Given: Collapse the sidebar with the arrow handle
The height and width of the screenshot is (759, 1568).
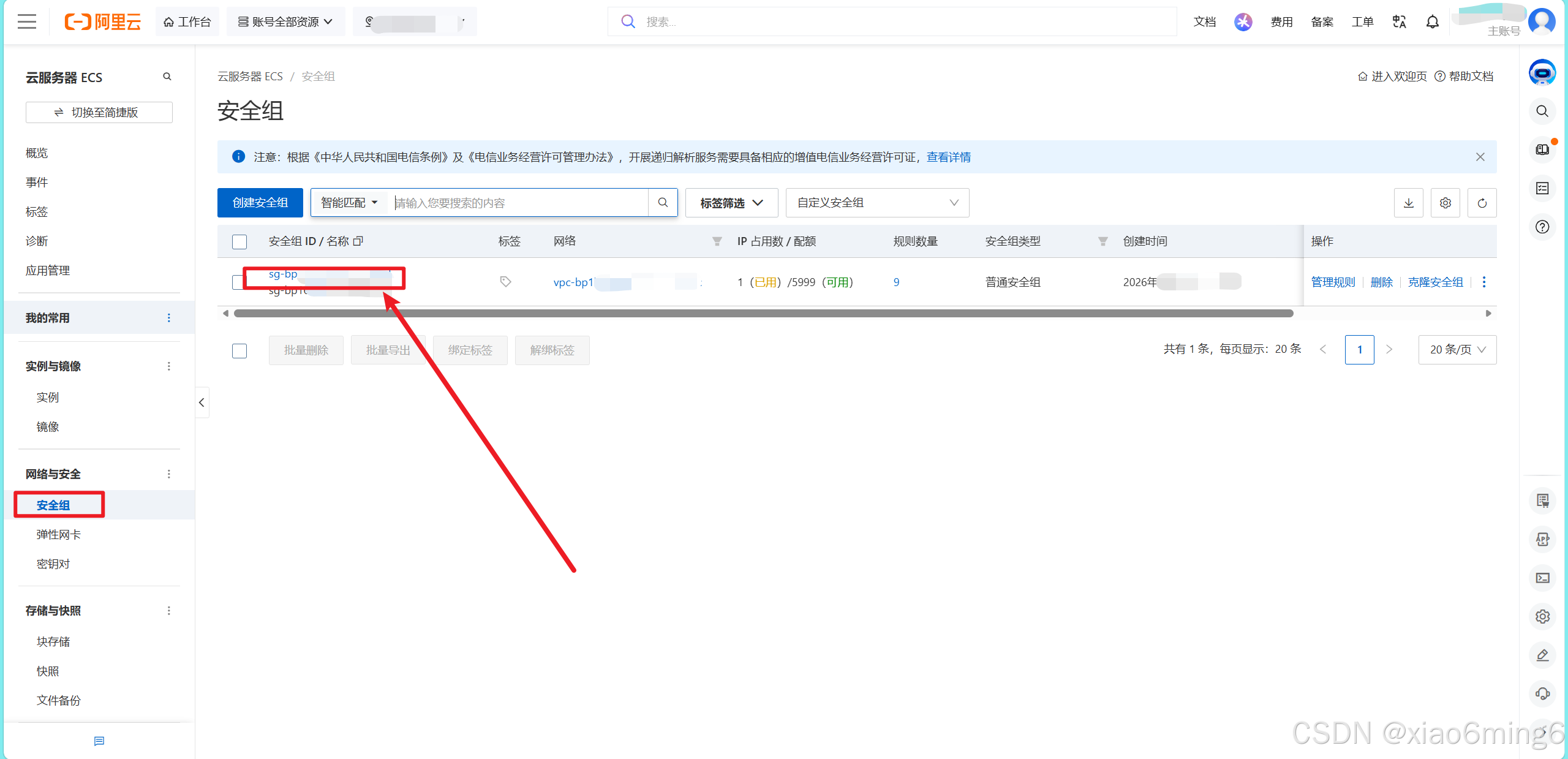Looking at the screenshot, I should 202,402.
